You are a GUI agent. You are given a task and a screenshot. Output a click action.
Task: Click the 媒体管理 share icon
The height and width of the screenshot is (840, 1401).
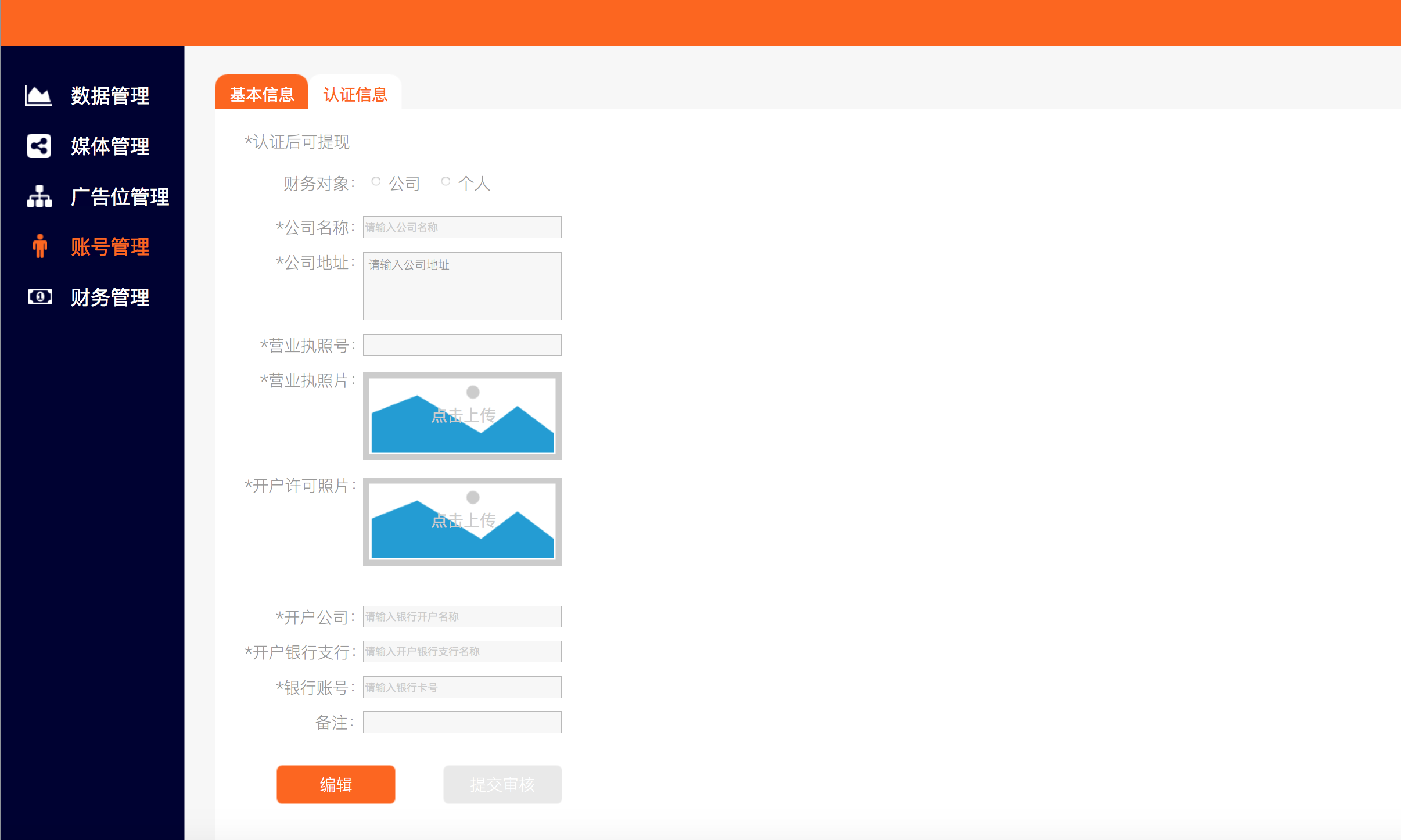pos(39,146)
